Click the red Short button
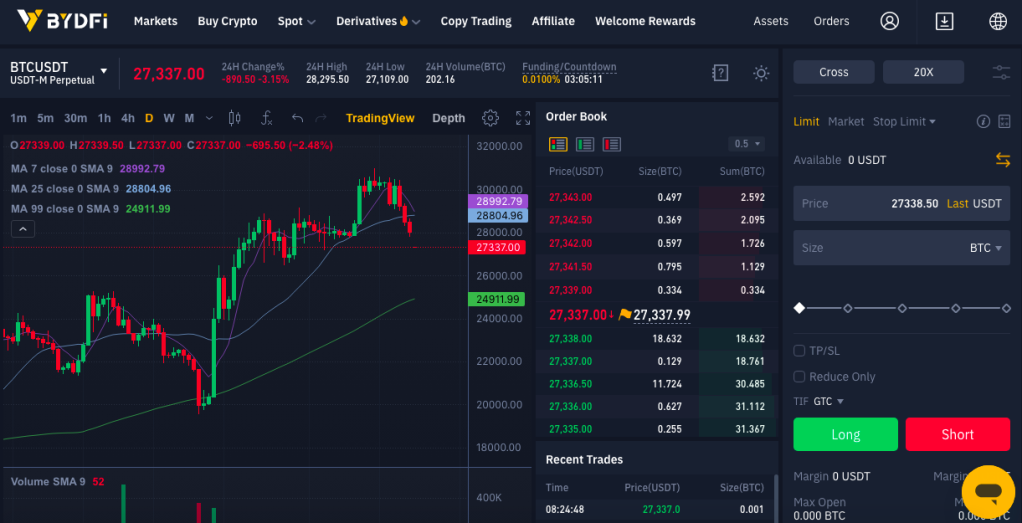Screen dimensions: 1022x523 point(957,434)
